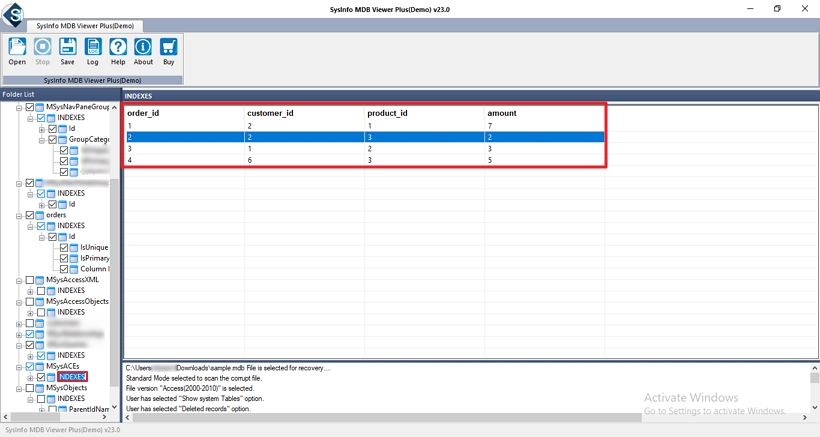
Task: Expand the ParentIdNam tree node
Action: point(41,410)
